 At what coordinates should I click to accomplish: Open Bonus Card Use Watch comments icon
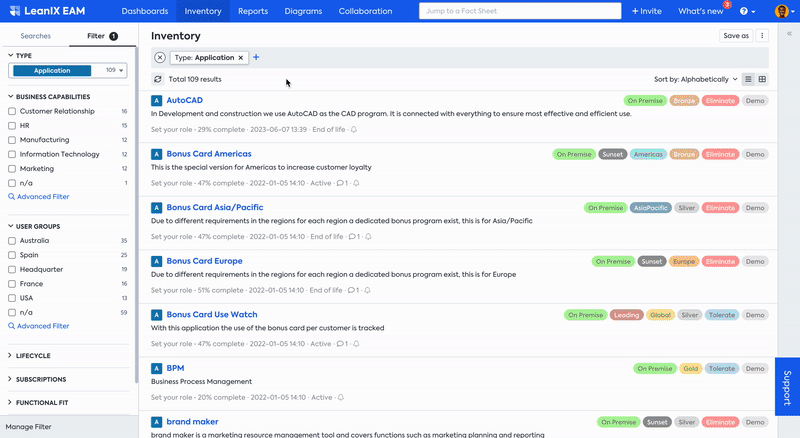click(x=342, y=344)
